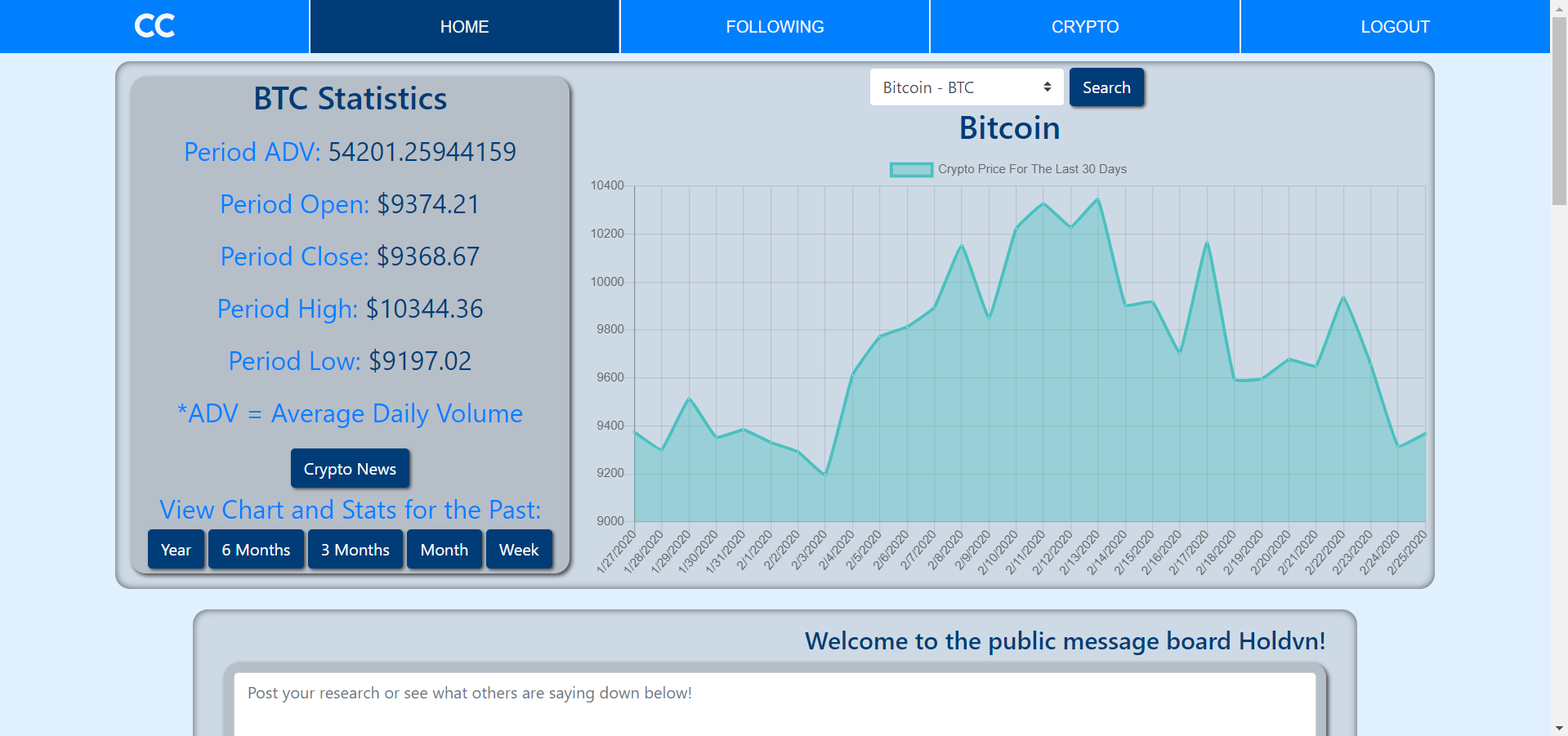1568x736 pixels.
Task: Click the 2/17/2020 data point on chart
Action: 1207,243
